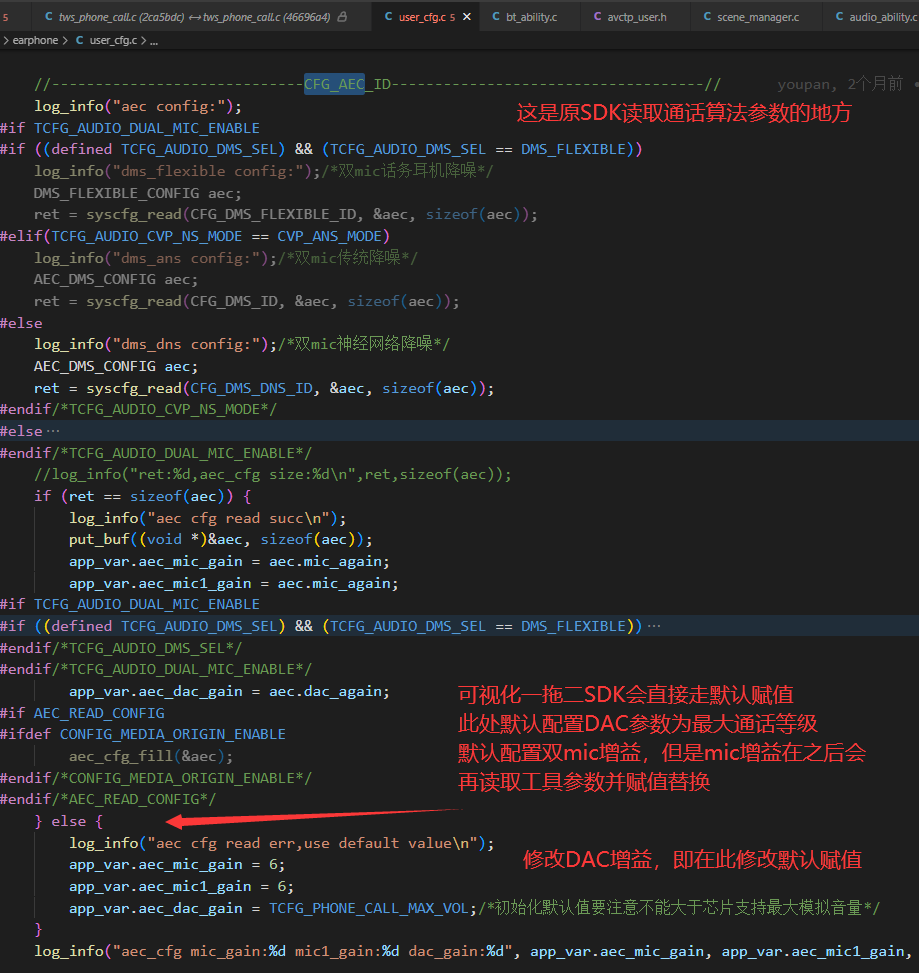Click the TCFG_PHONE_CALL_MAX_VOL macro in code

pyautogui.click(x=369, y=908)
